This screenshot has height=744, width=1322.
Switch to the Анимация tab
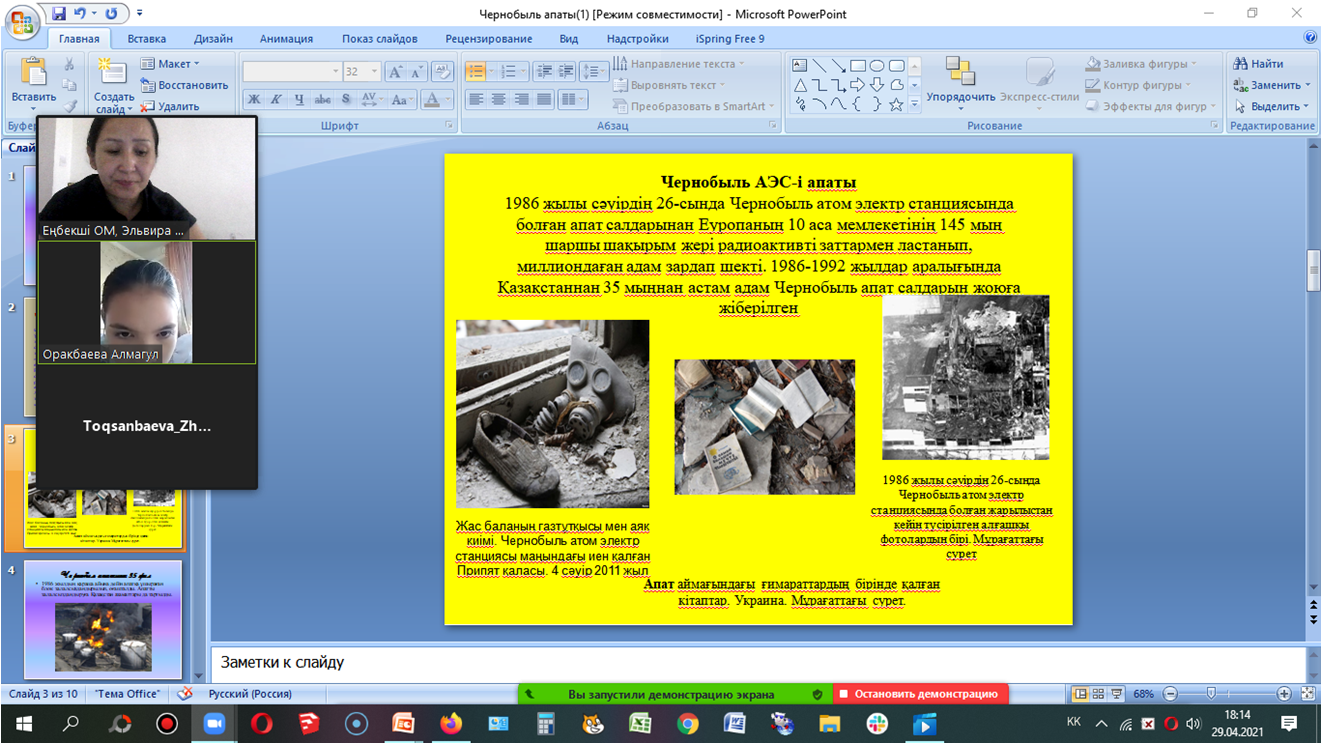click(x=286, y=39)
